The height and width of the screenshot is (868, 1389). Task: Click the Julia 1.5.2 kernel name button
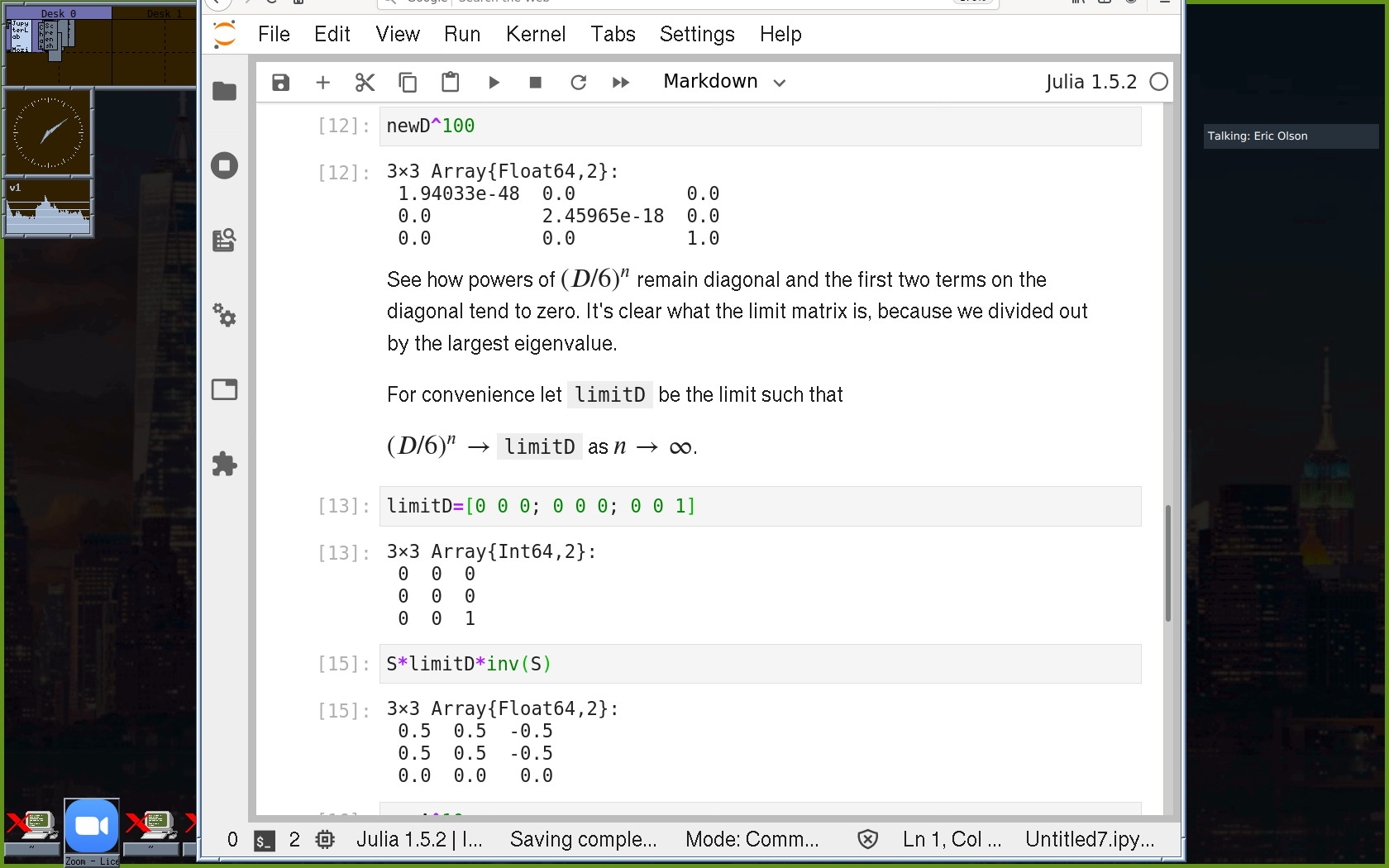pyautogui.click(x=1091, y=82)
